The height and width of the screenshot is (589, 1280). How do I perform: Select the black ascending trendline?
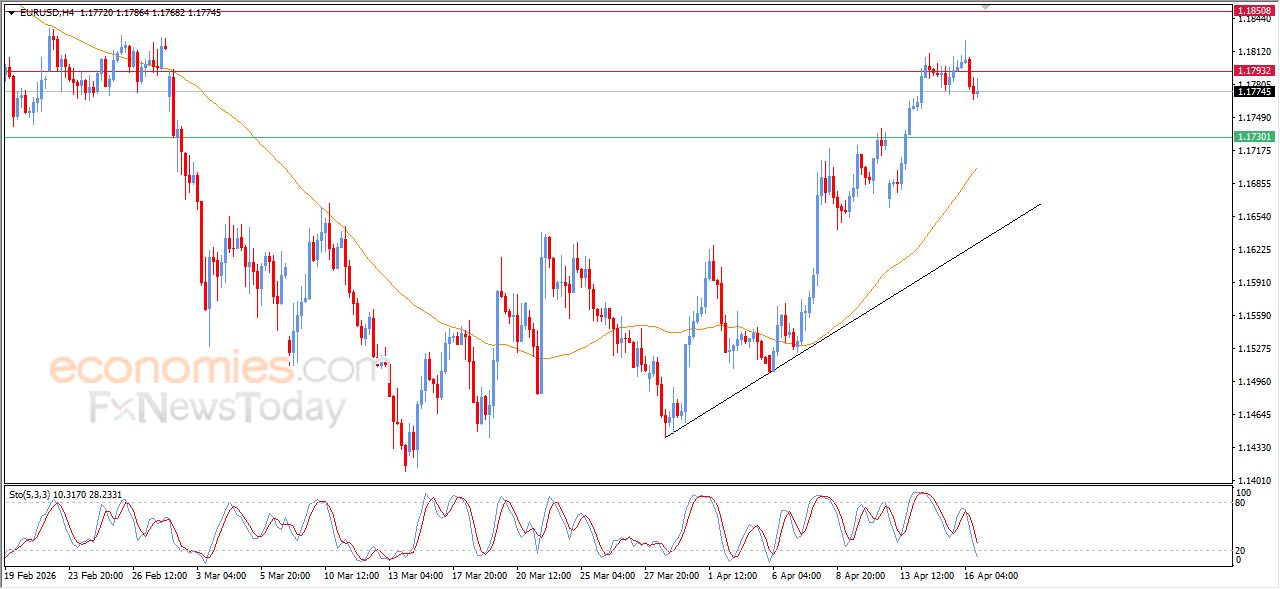pos(853,320)
